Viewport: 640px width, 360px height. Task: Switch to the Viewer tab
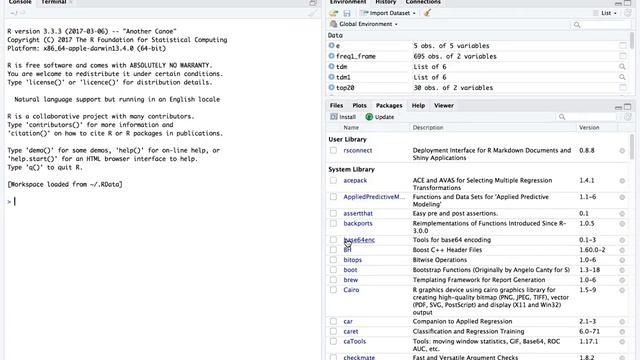[444, 105]
